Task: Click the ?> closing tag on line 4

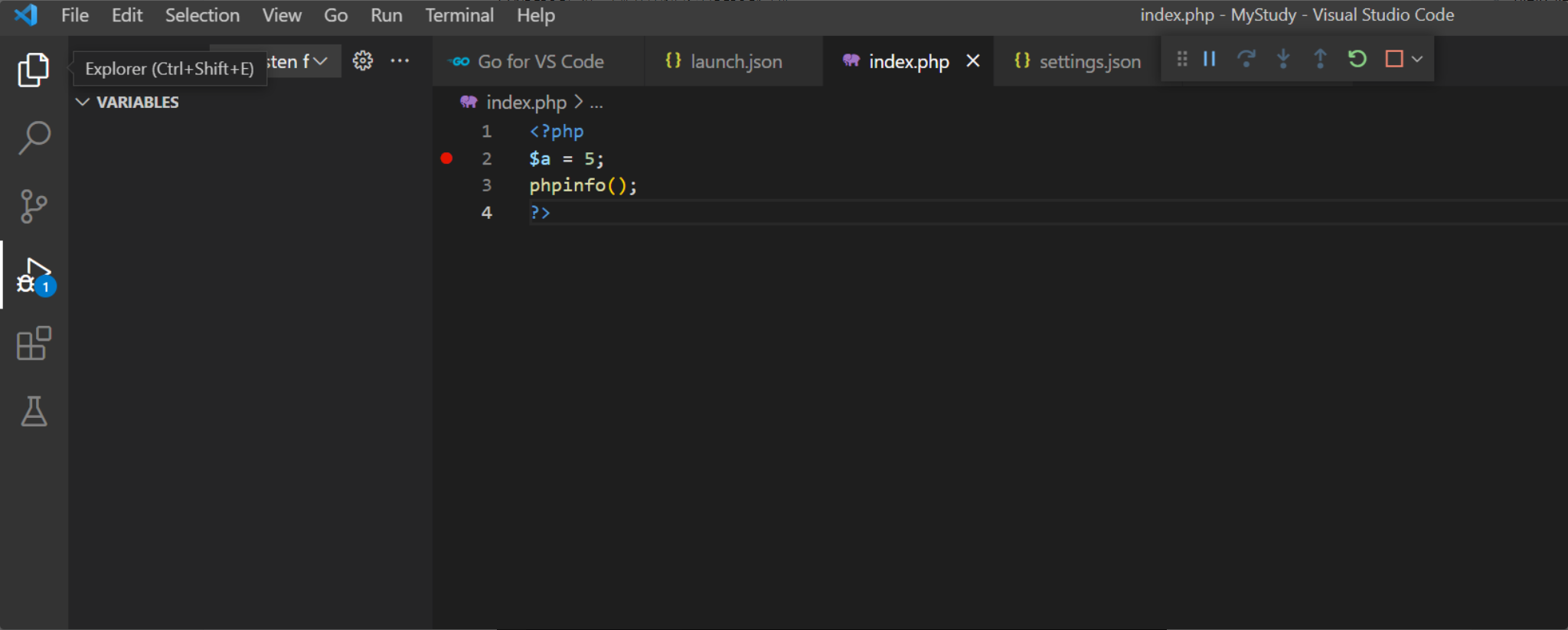Action: coord(540,212)
